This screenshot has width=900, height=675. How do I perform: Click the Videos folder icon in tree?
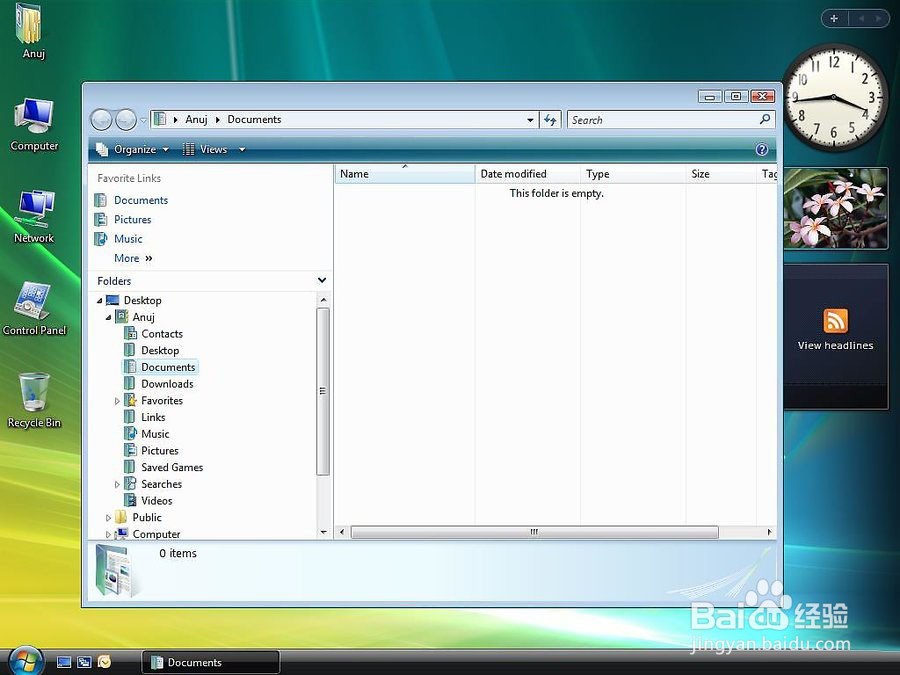point(131,501)
